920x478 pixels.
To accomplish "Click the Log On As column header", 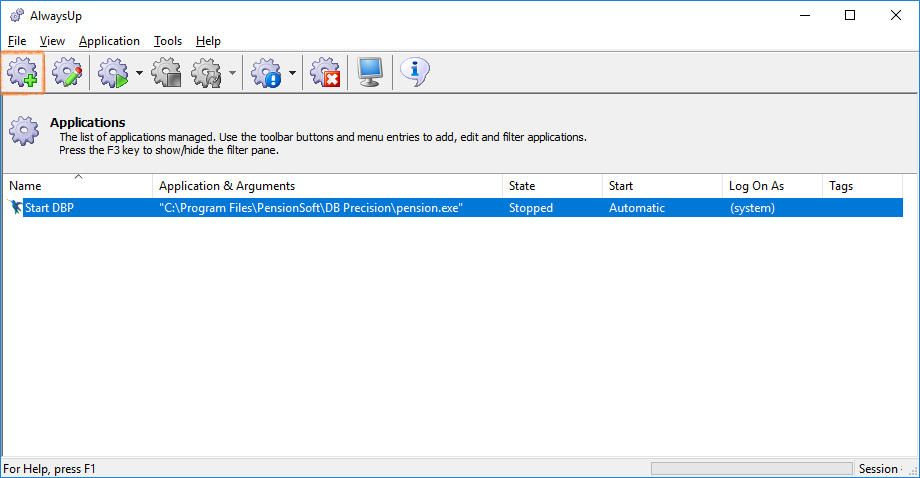I will coord(770,186).
